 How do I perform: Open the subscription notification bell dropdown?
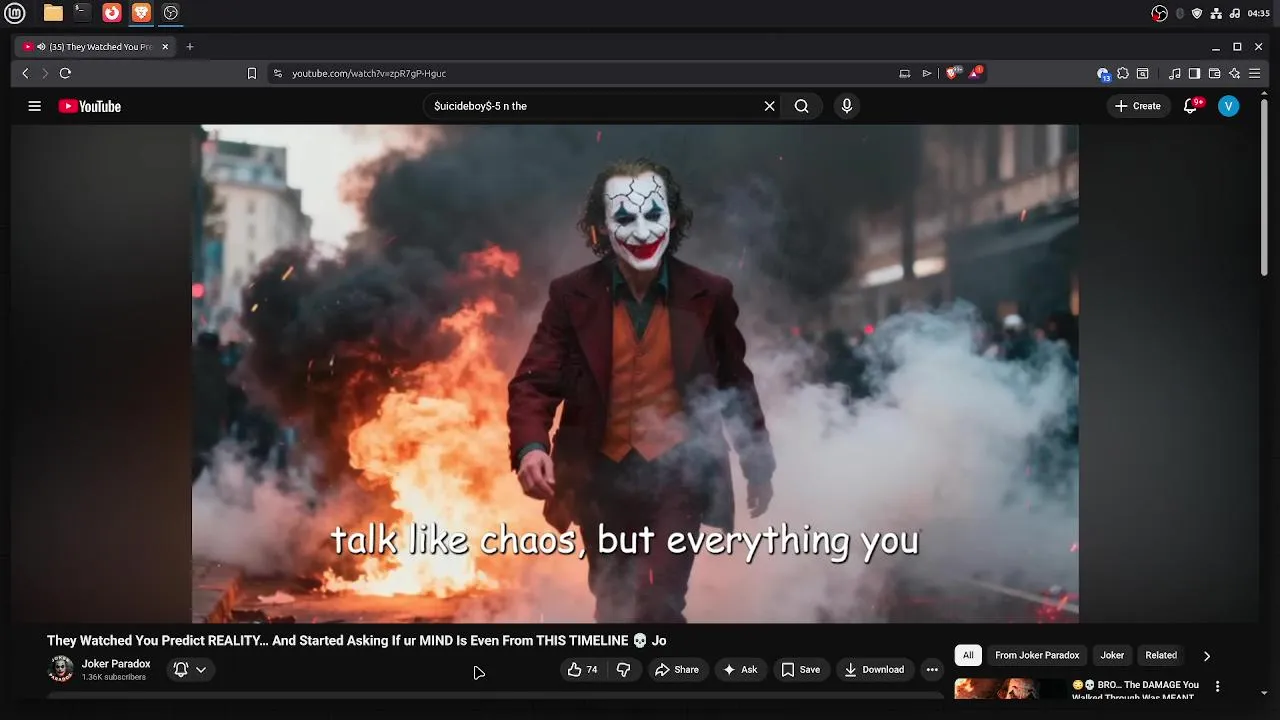click(190, 670)
